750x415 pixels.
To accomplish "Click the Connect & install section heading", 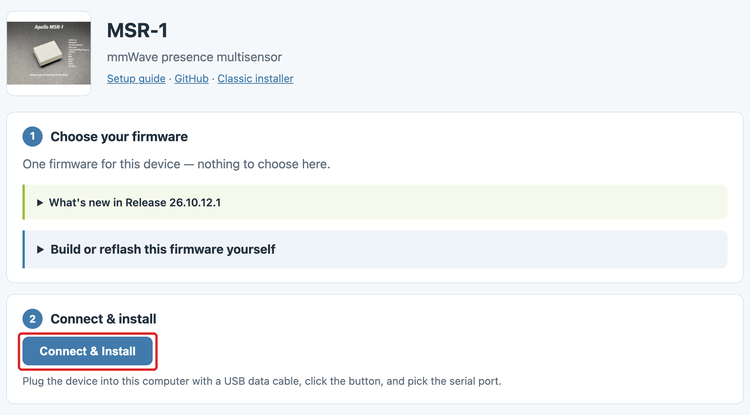I will click(103, 319).
